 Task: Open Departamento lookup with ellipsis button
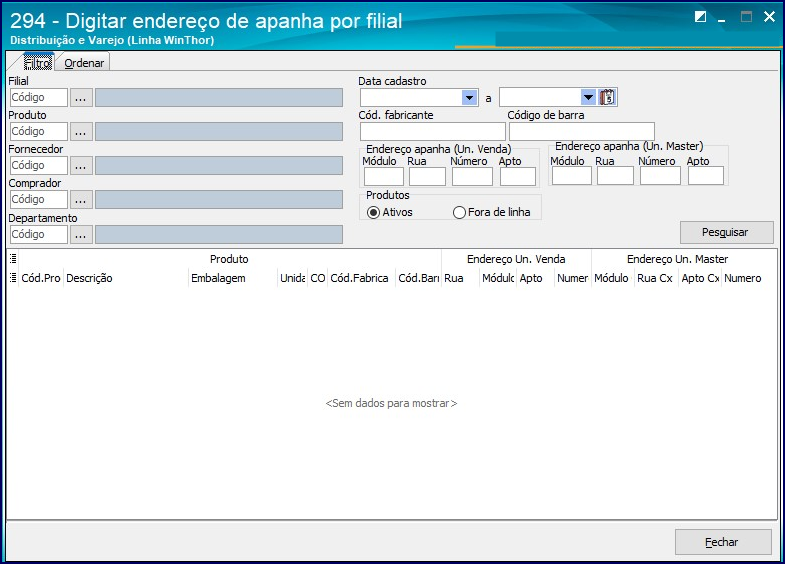click(81, 235)
